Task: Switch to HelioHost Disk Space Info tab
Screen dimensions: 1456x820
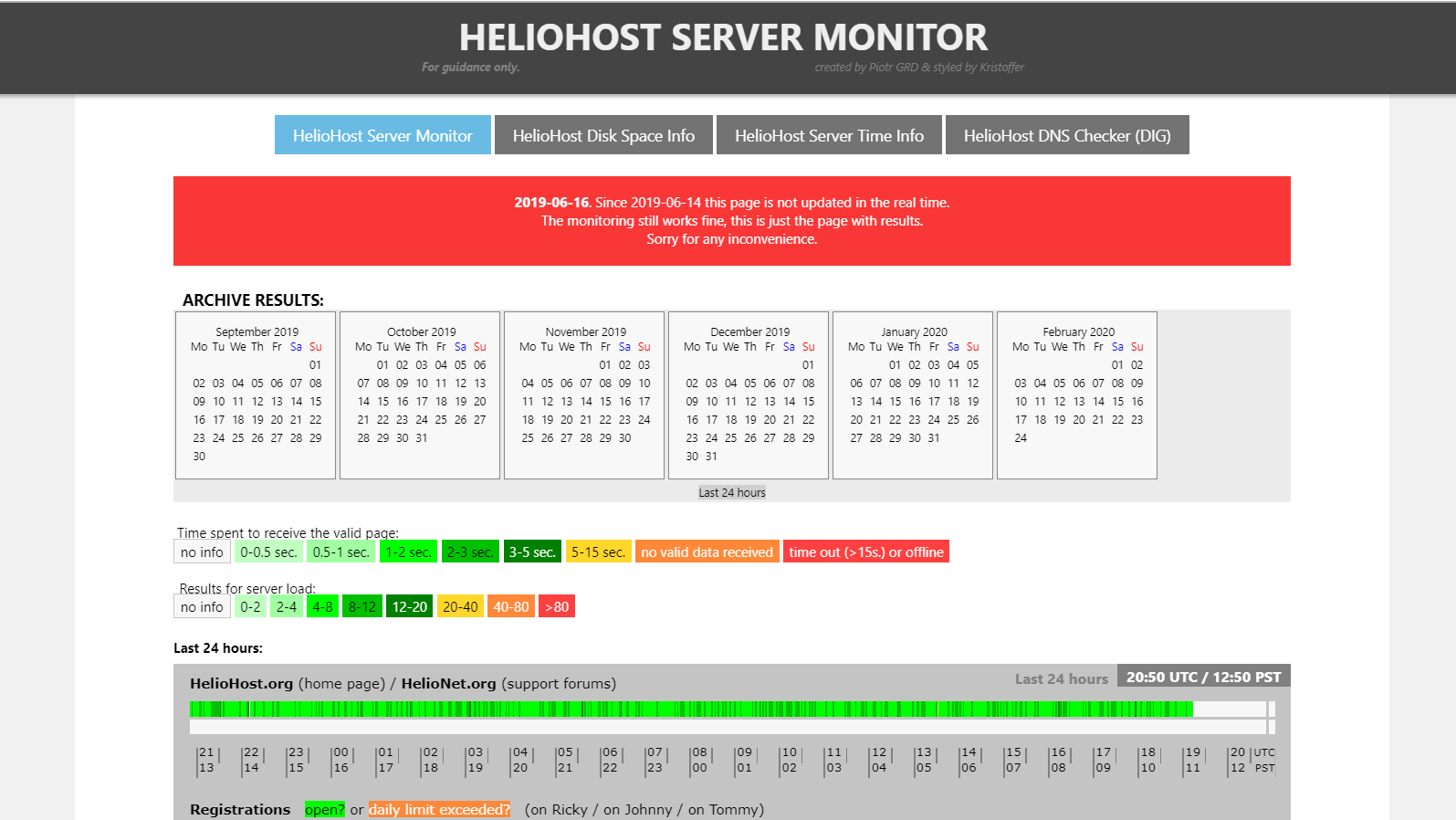Action: pos(603,135)
